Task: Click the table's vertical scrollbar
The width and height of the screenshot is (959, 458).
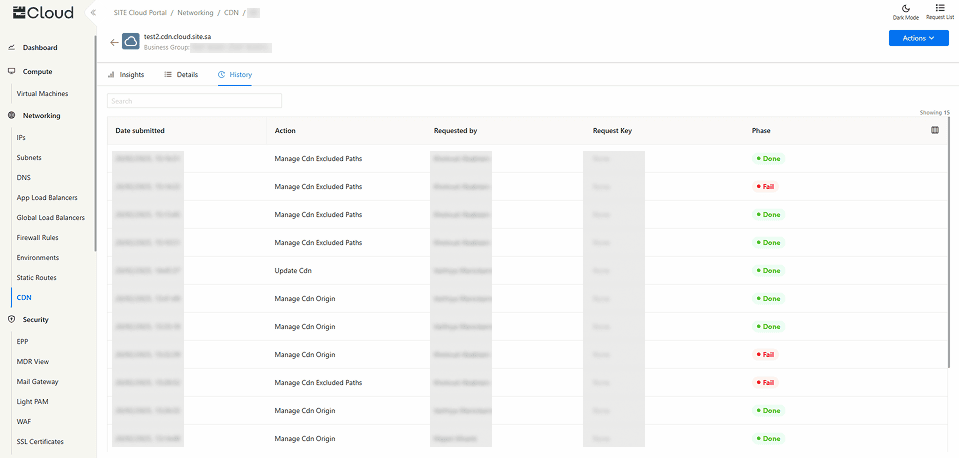Action: coord(949,250)
